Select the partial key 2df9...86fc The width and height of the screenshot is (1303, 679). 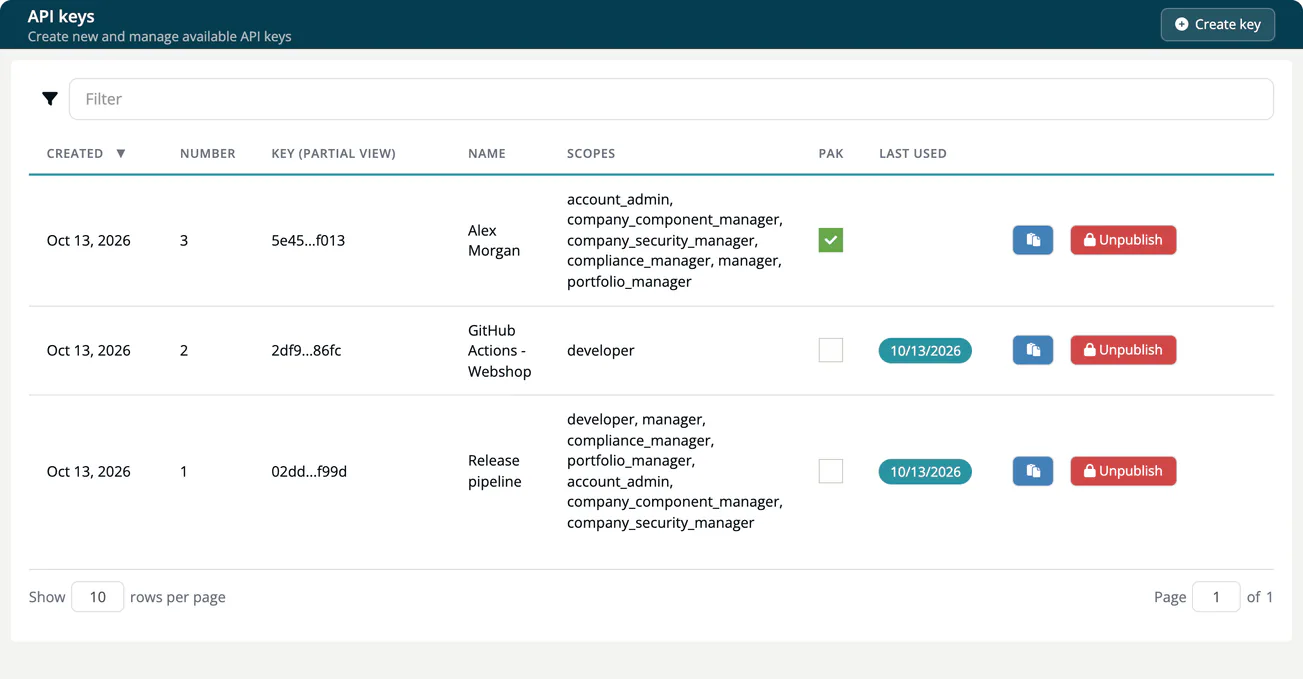click(x=306, y=350)
